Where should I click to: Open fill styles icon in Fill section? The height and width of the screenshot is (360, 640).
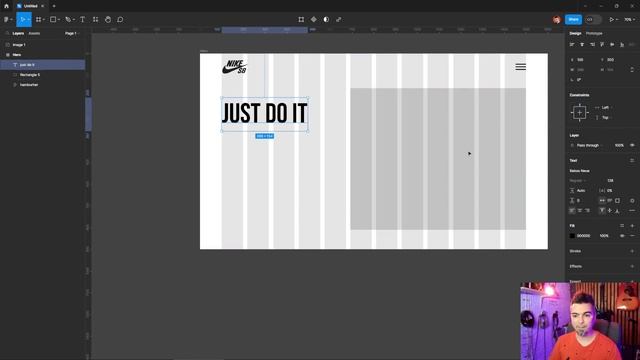622,225
